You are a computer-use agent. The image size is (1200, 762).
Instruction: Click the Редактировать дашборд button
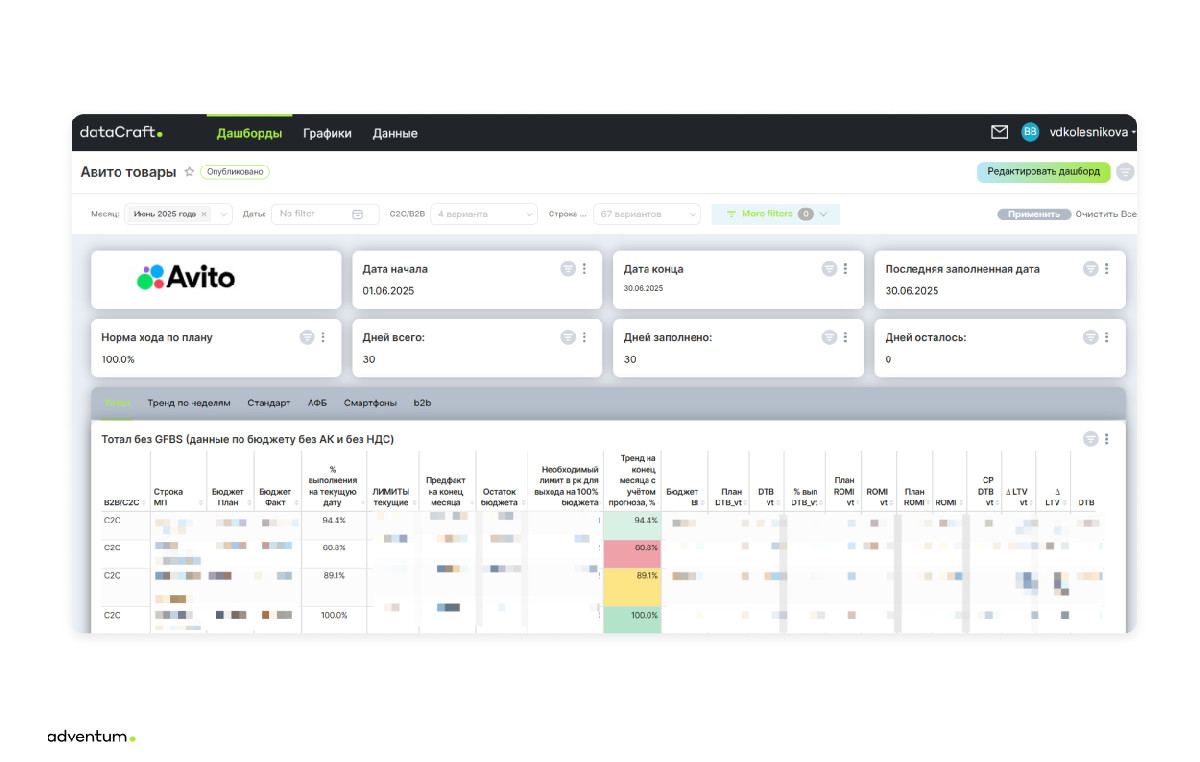click(1043, 172)
